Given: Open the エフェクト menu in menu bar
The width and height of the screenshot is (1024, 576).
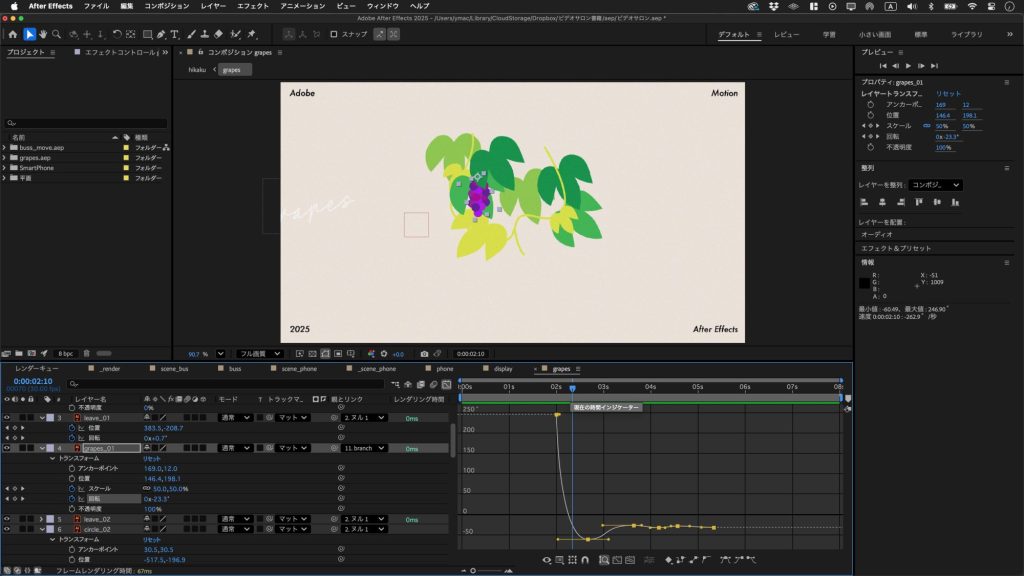Looking at the screenshot, I should 253,6.
